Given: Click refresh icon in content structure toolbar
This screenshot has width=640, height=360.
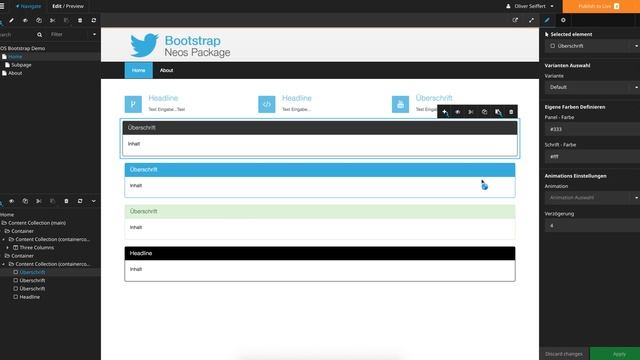Looking at the screenshot, I should (80, 201).
